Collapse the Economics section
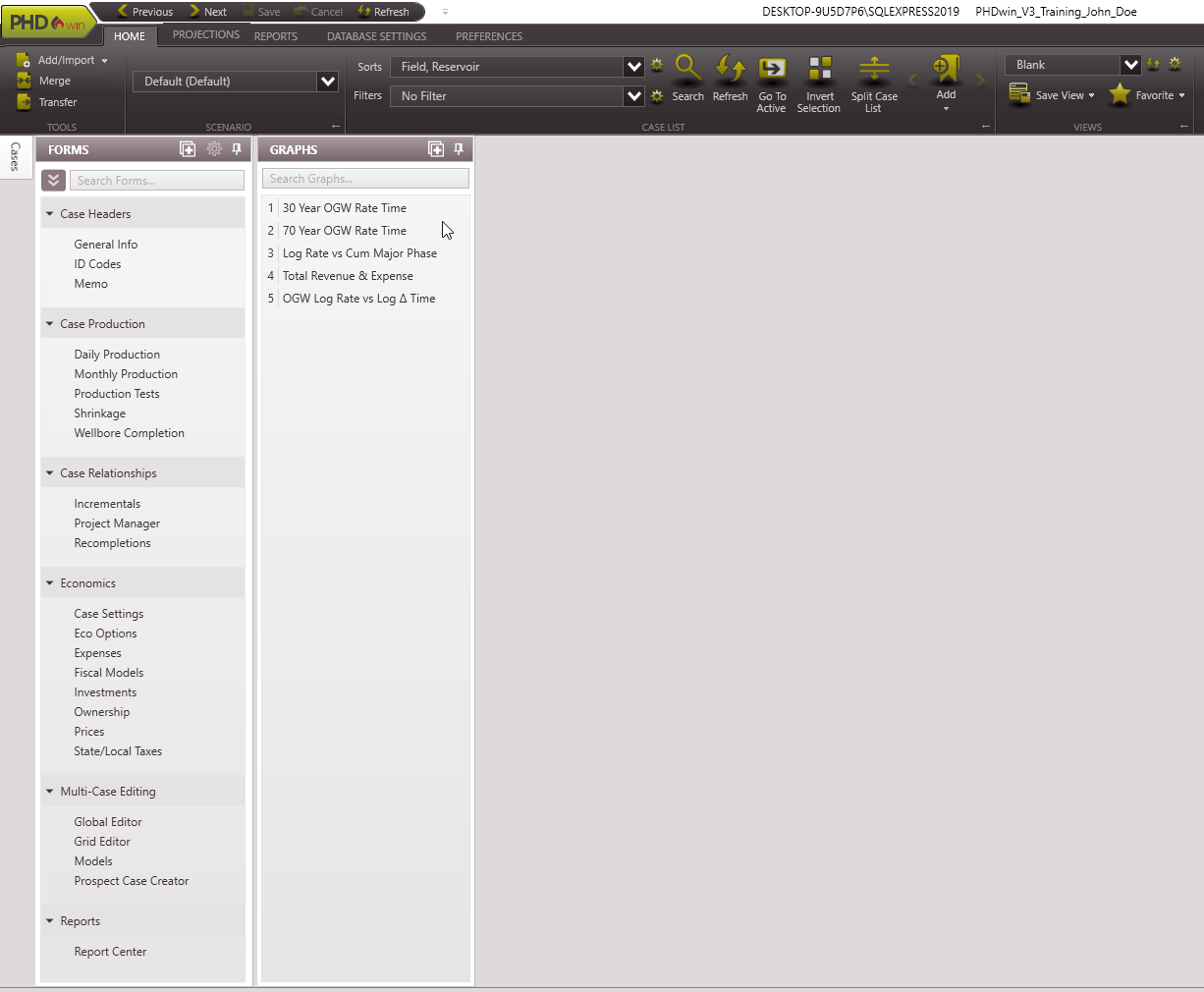 click(x=50, y=582)
